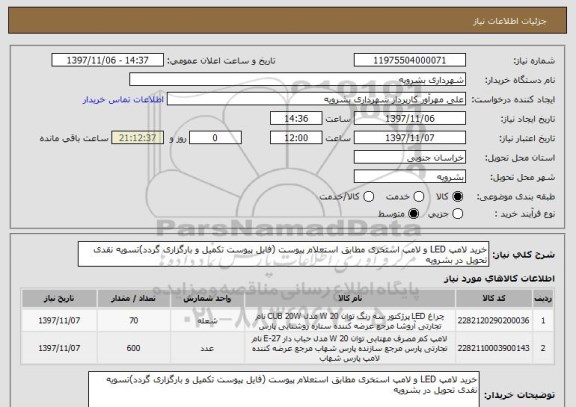Click the توضیحات خریدار text area
The height and width of the screenshot is (407, 576).
click(x=284, y=389)
